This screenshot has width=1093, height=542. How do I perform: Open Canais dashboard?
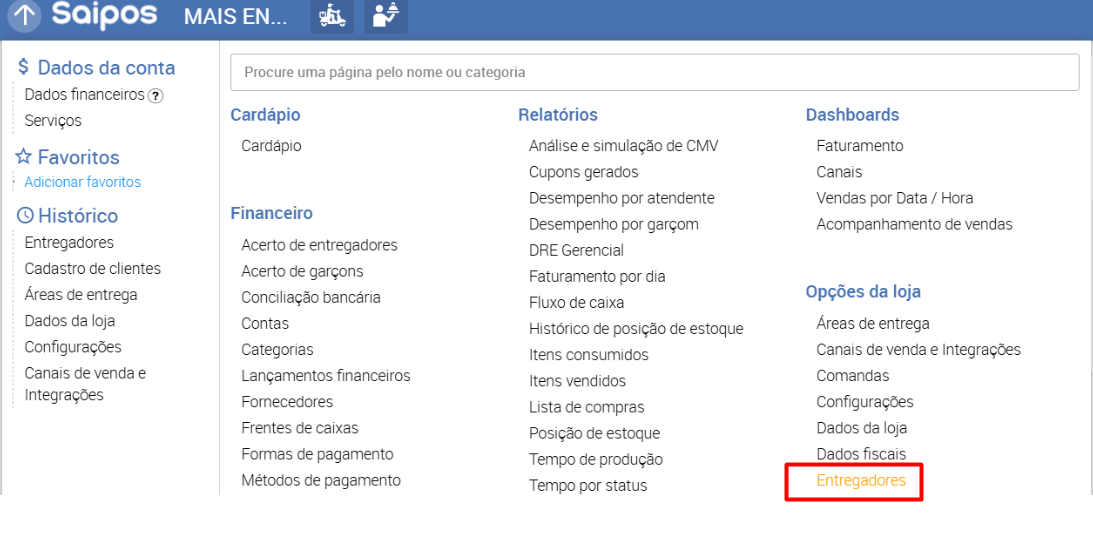tap(839, 171)
